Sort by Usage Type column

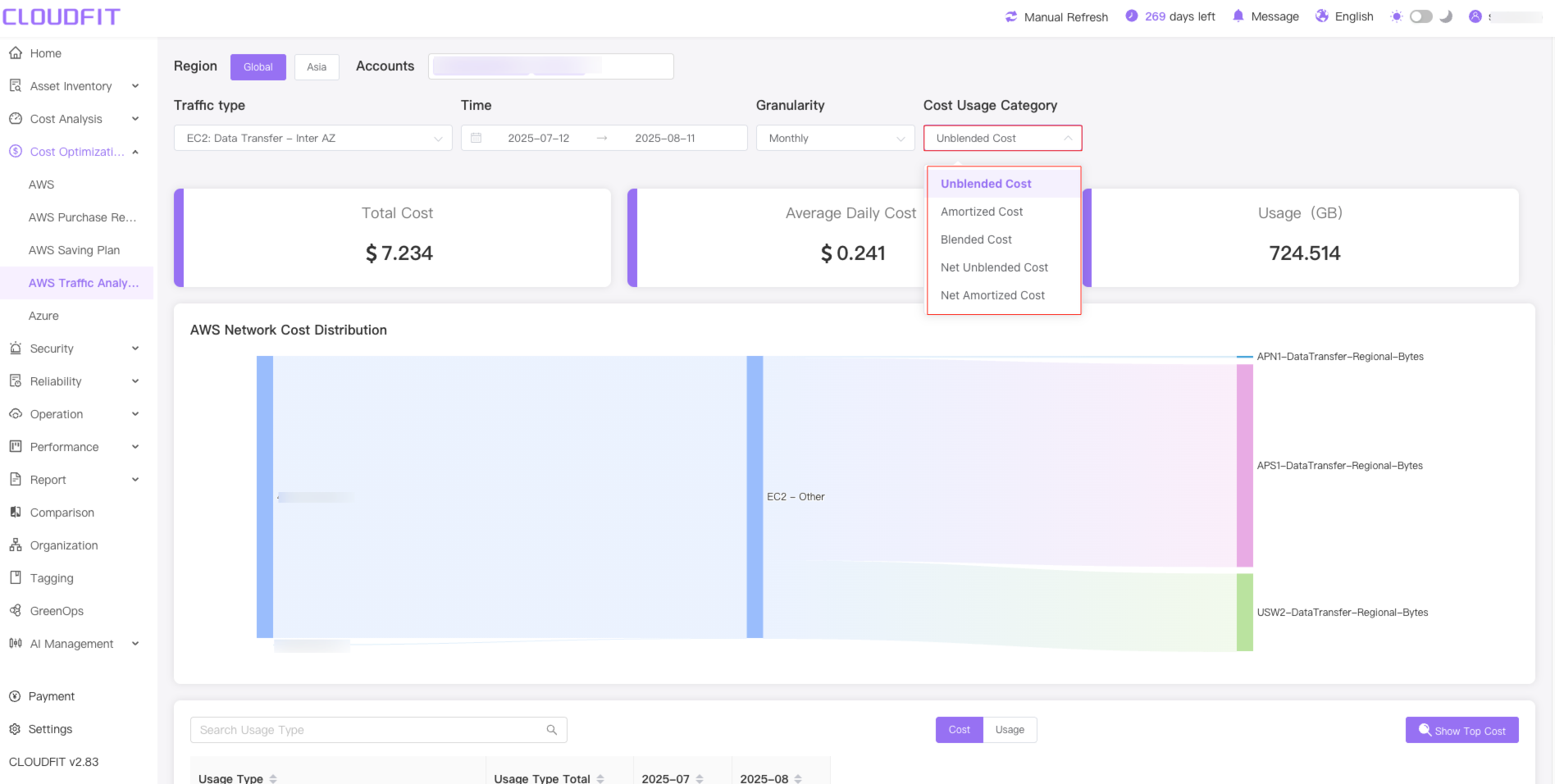coord(273,778)
